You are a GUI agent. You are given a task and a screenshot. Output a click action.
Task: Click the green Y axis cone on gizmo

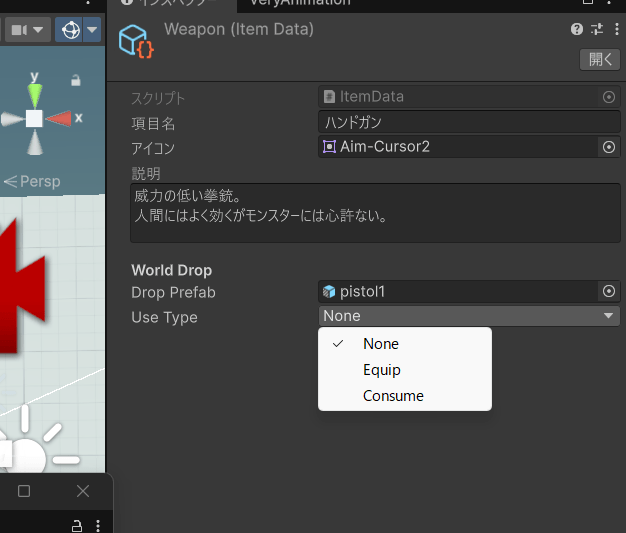click(35, 95)
